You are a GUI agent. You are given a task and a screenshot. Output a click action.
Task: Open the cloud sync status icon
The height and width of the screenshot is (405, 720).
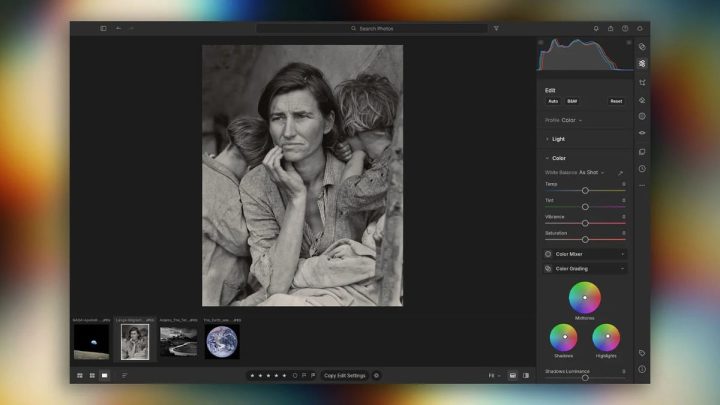(x=640, y=28)
